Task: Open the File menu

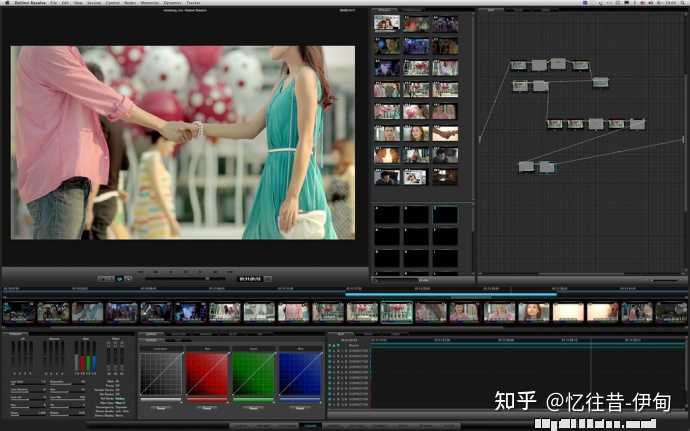Action: (x=53, y=3)
